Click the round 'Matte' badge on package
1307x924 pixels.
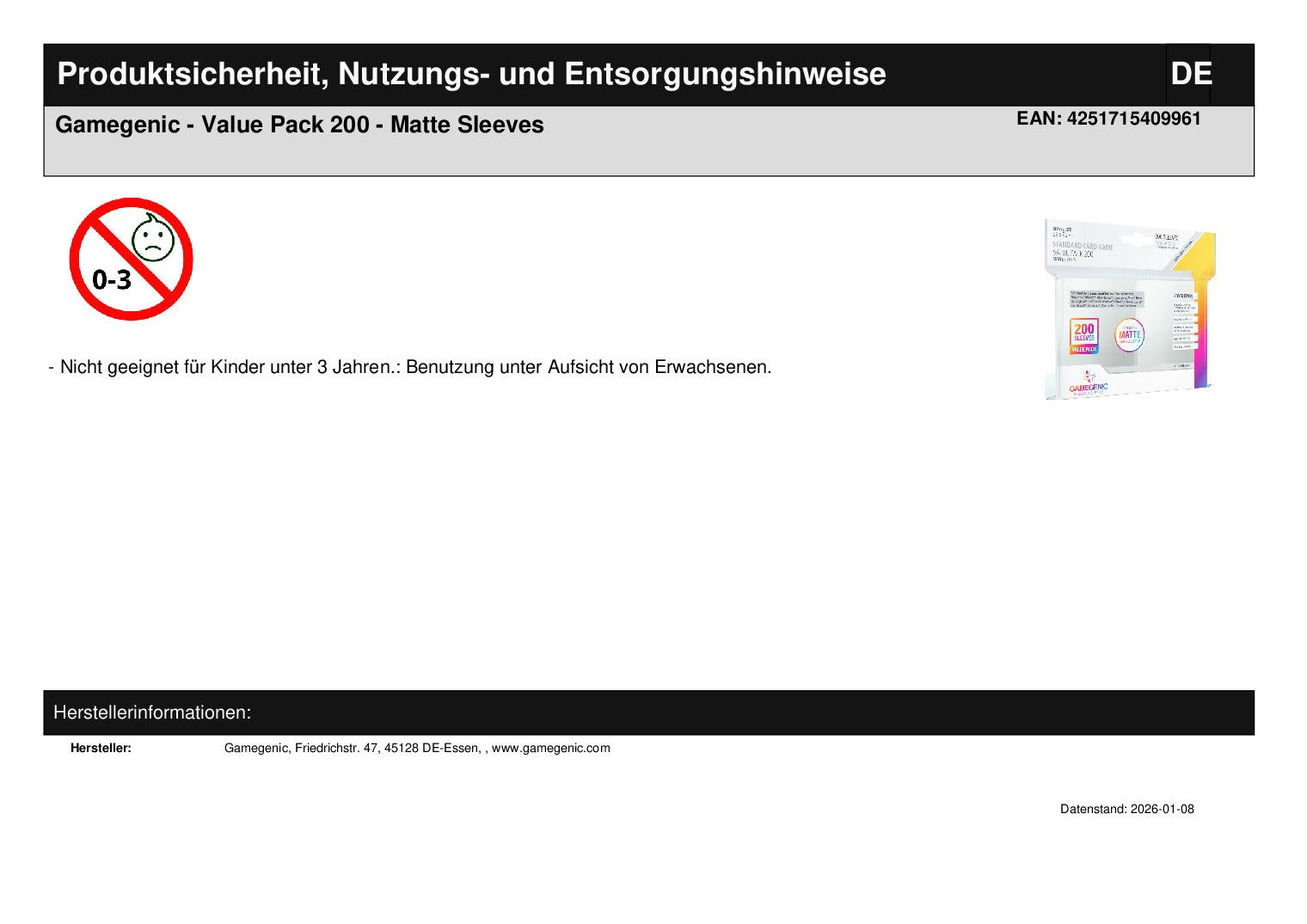pos(1129,335)
